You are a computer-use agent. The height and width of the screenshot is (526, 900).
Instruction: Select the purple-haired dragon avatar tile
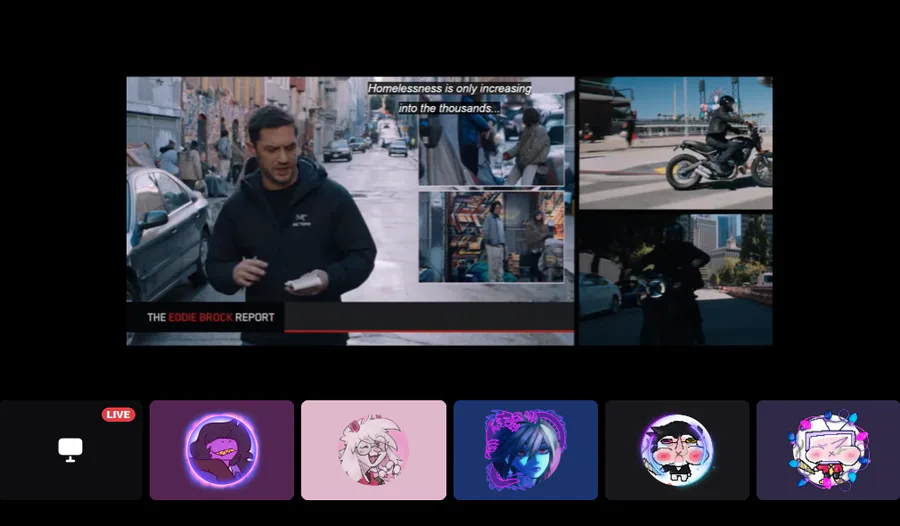point(222,450)
